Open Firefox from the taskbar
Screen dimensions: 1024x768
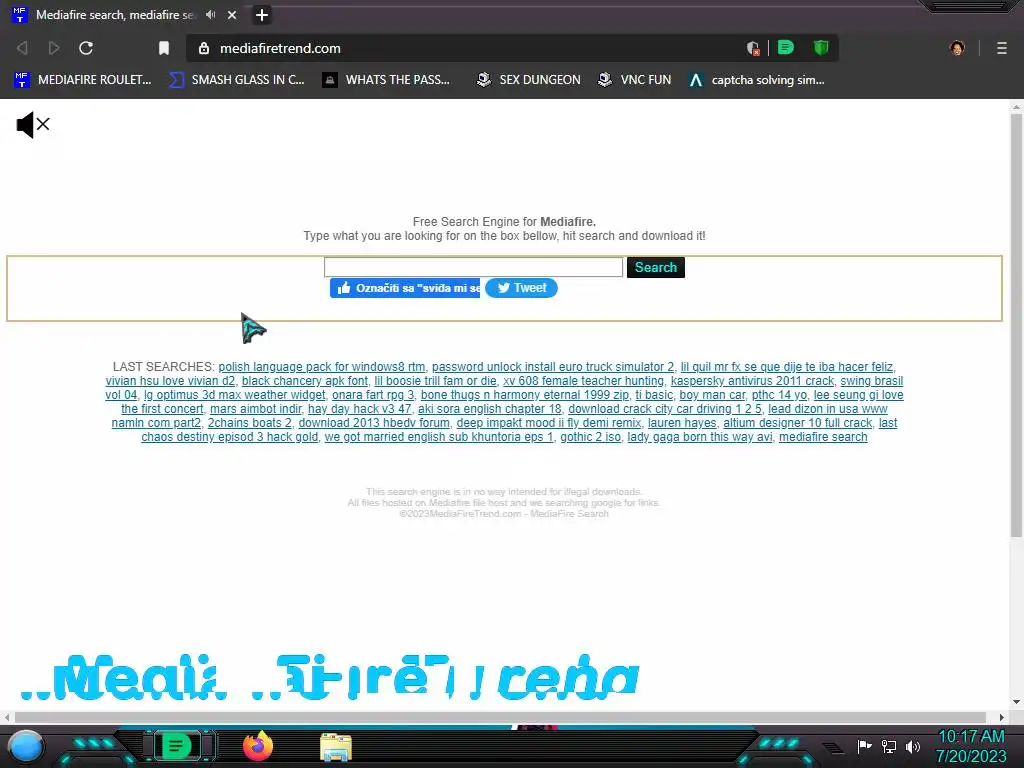click(x=258, y=746)
